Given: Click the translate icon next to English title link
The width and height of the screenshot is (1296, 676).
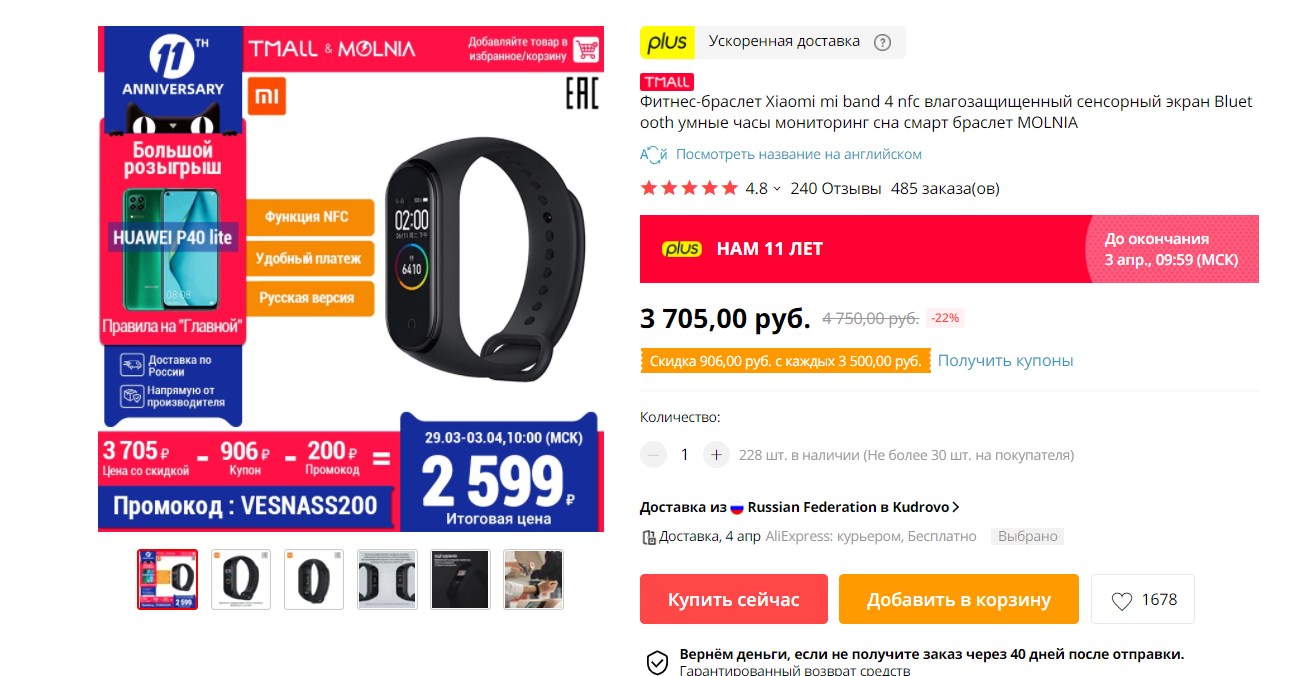Looking at the screenshot, I should pyautogui.click(x=653, y=154).
